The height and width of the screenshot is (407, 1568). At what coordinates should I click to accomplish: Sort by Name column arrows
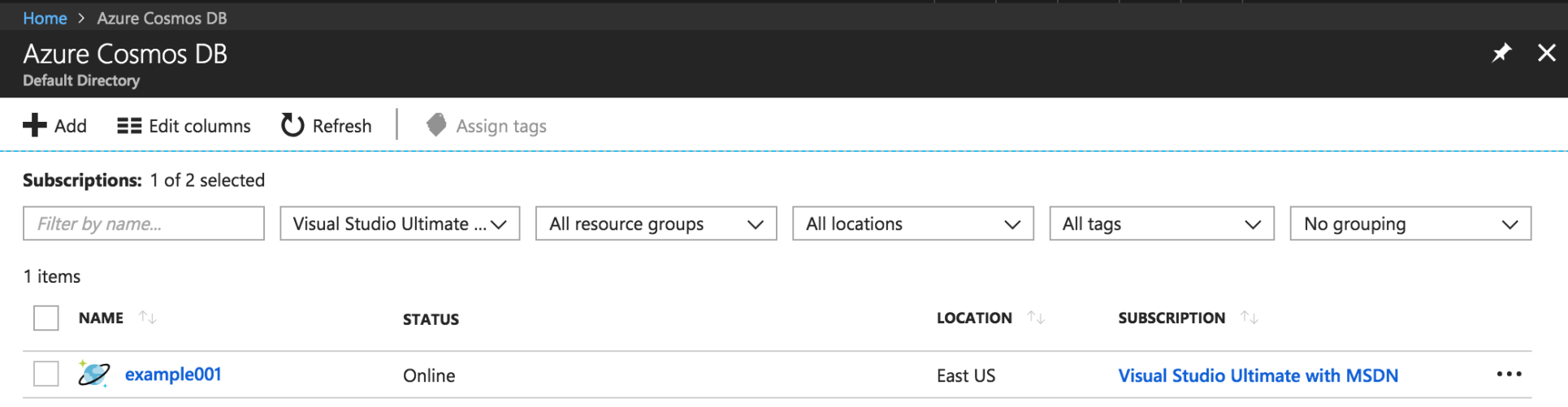pyautogui.click(x=147, y=318)
